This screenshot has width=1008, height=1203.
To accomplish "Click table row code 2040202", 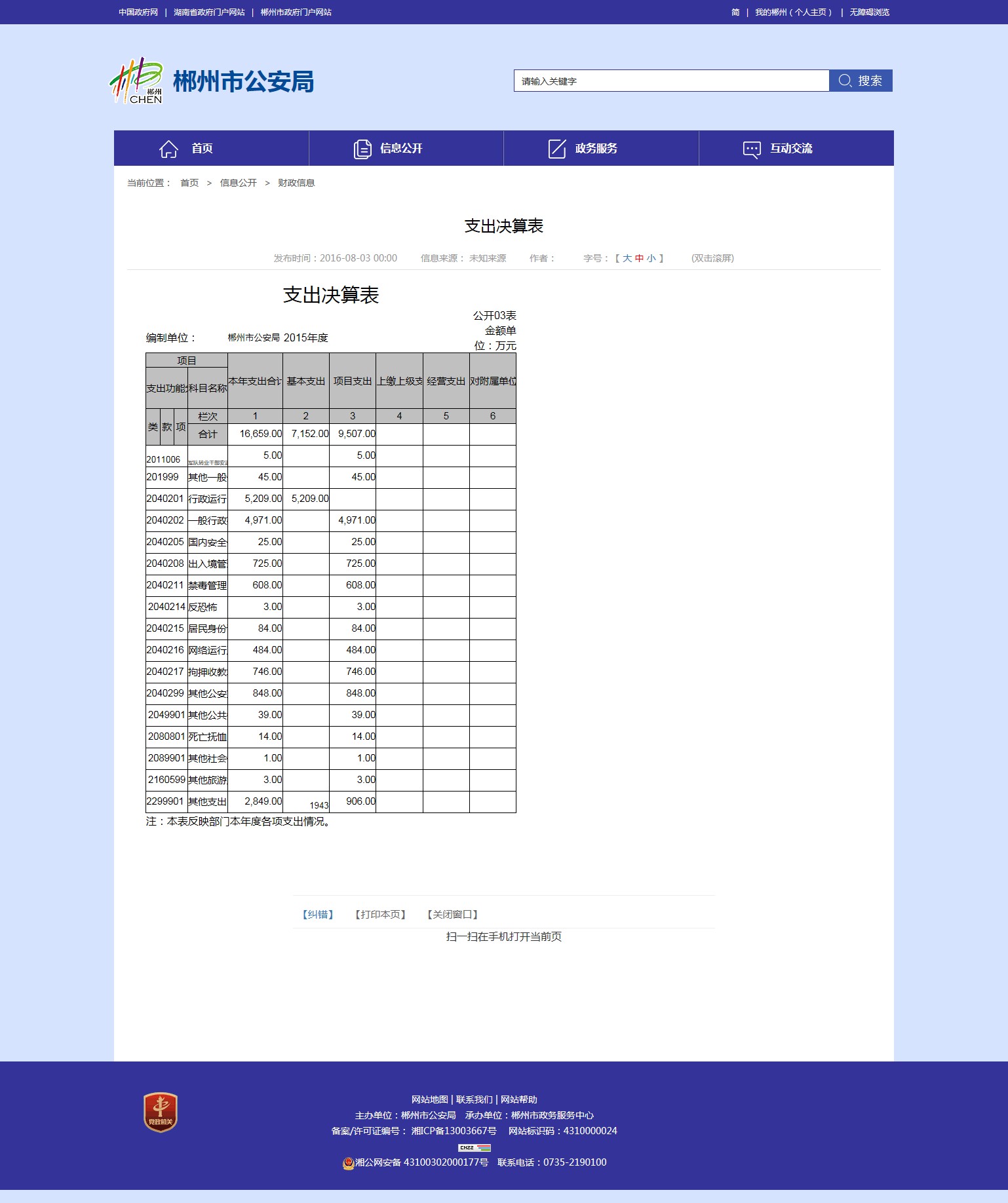I will [165, 520].
